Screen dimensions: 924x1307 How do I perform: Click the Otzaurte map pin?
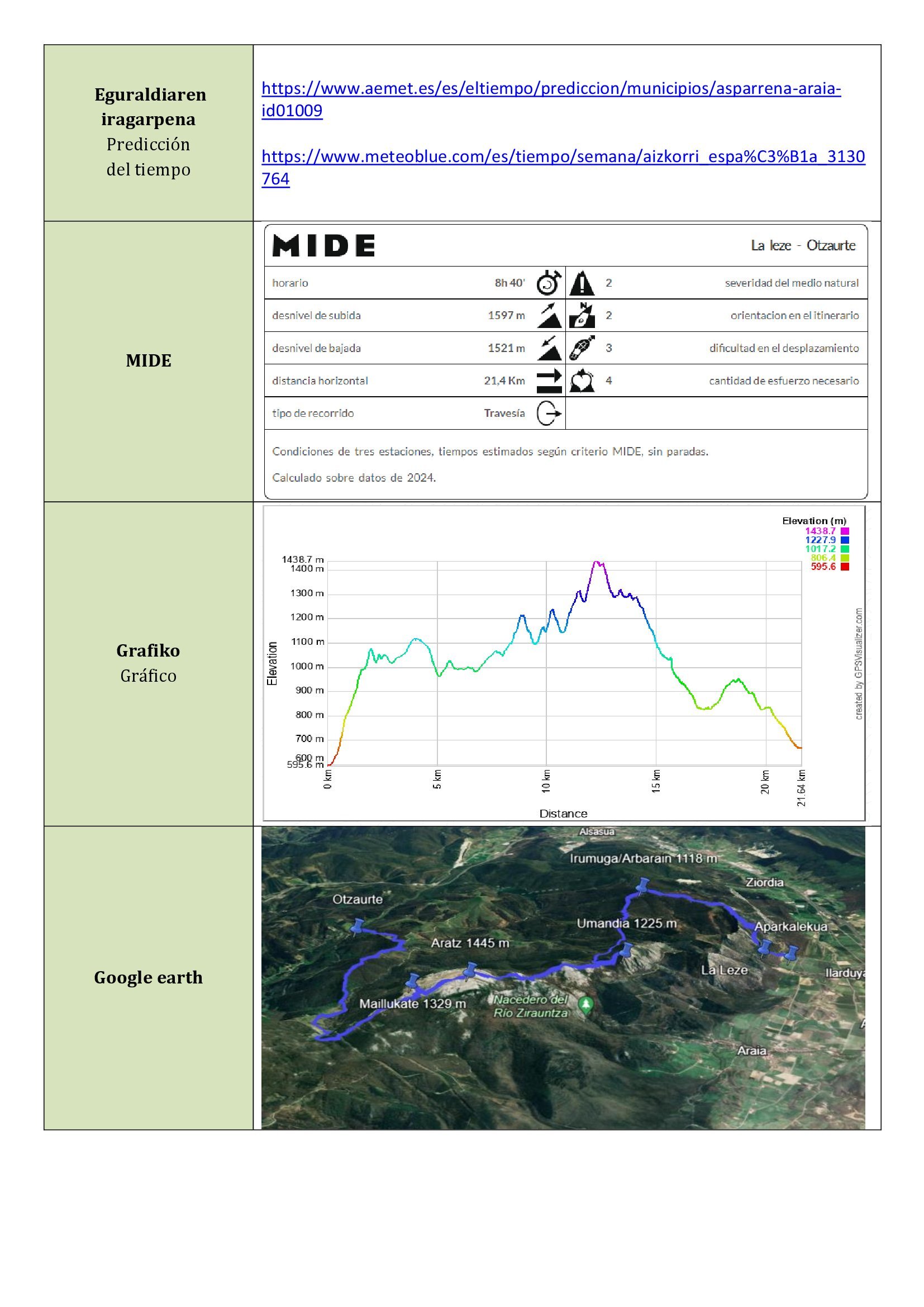point(358,926)
